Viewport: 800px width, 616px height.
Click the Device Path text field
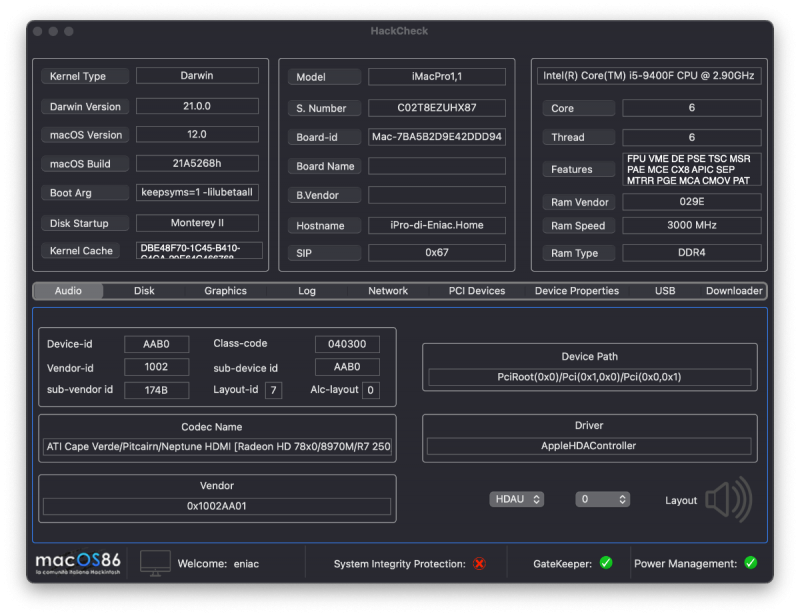point(589,377)
